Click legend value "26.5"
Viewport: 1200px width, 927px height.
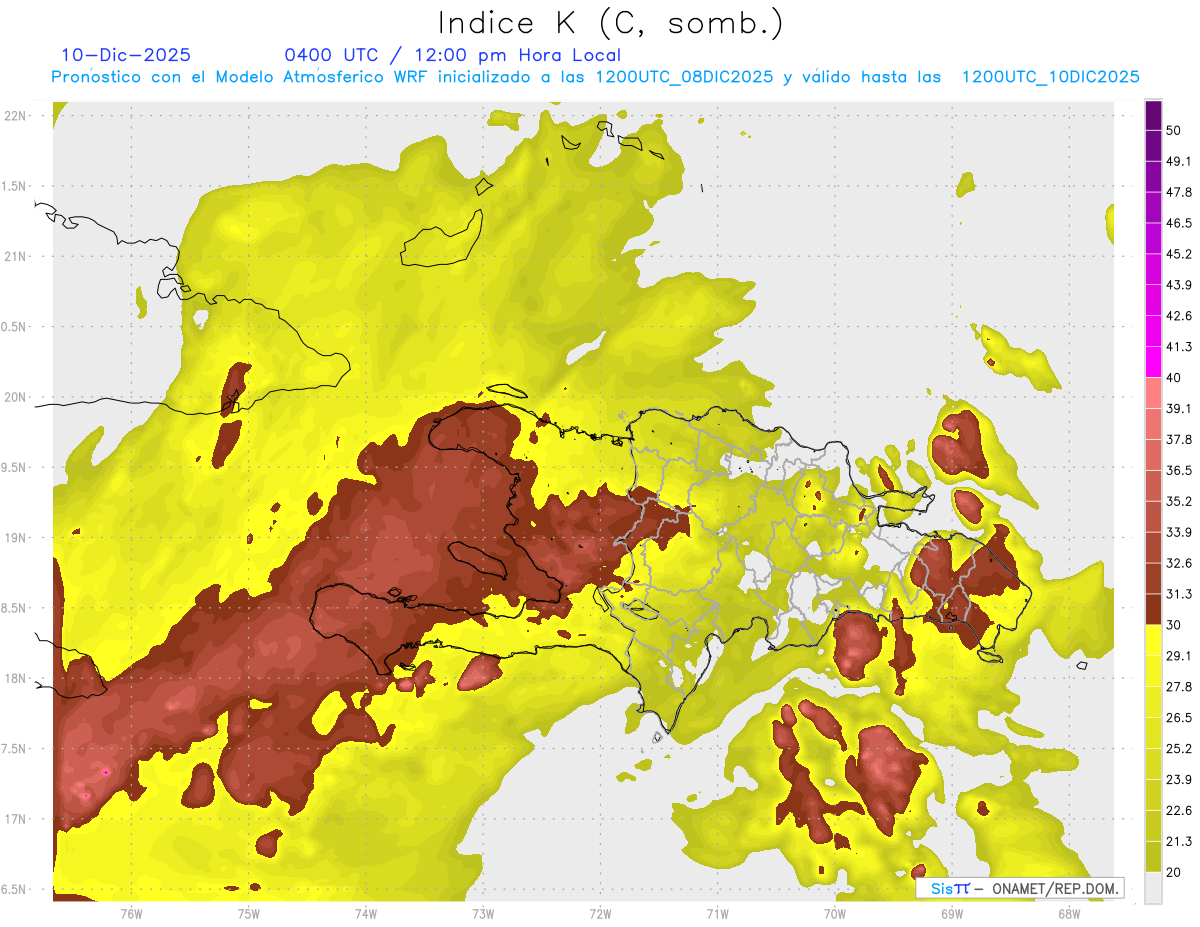[x=1179, y=718]
